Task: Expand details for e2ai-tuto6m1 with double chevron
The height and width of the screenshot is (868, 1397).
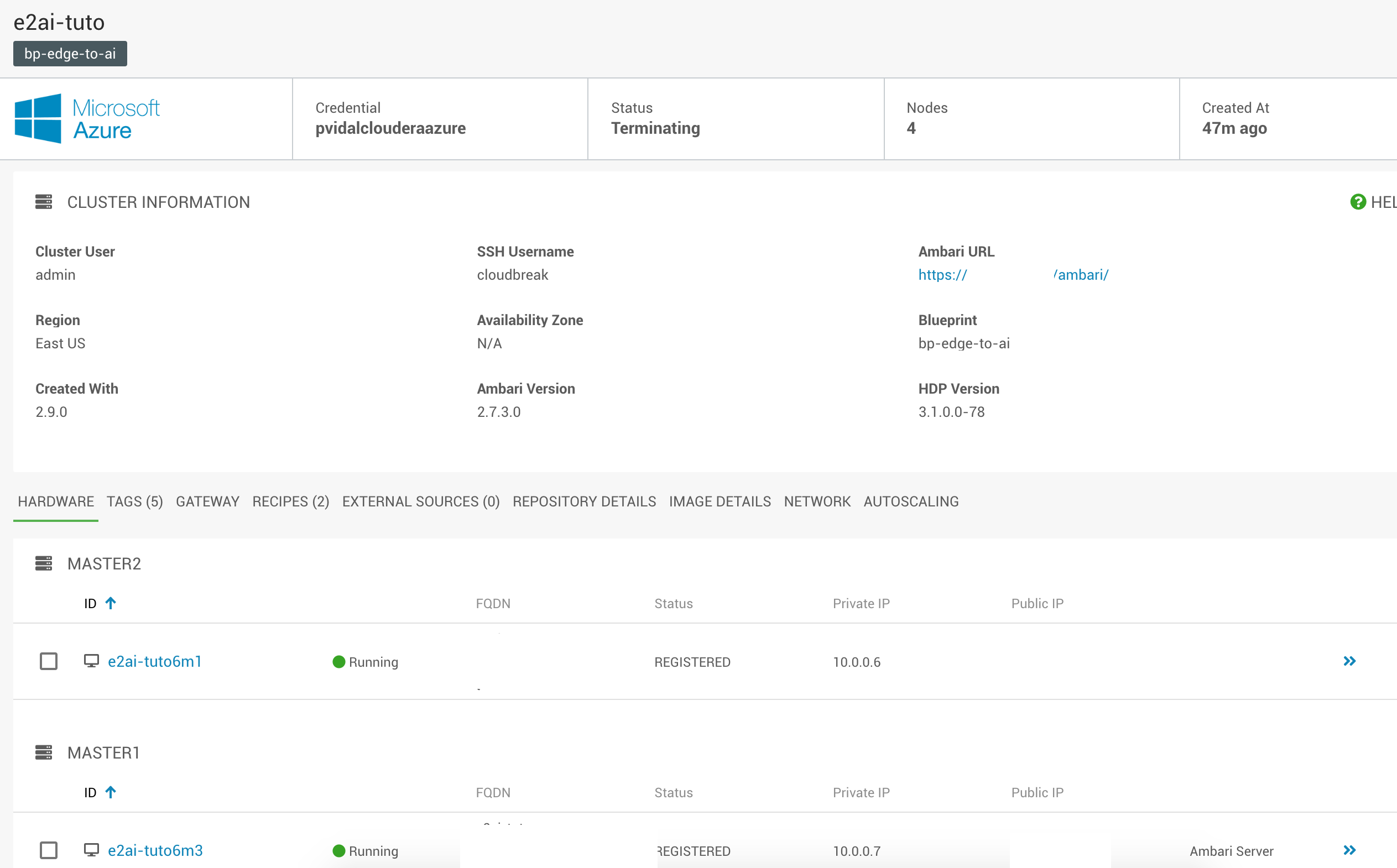Action: point(1349,661)
